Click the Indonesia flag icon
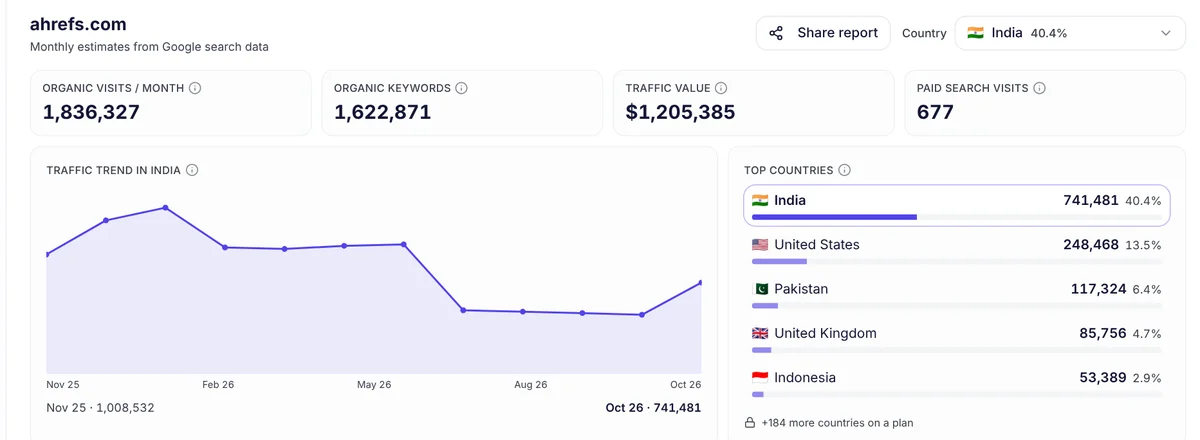This screenshot has height=440, width=1200. pyautogui.click(x=760, y=377)
